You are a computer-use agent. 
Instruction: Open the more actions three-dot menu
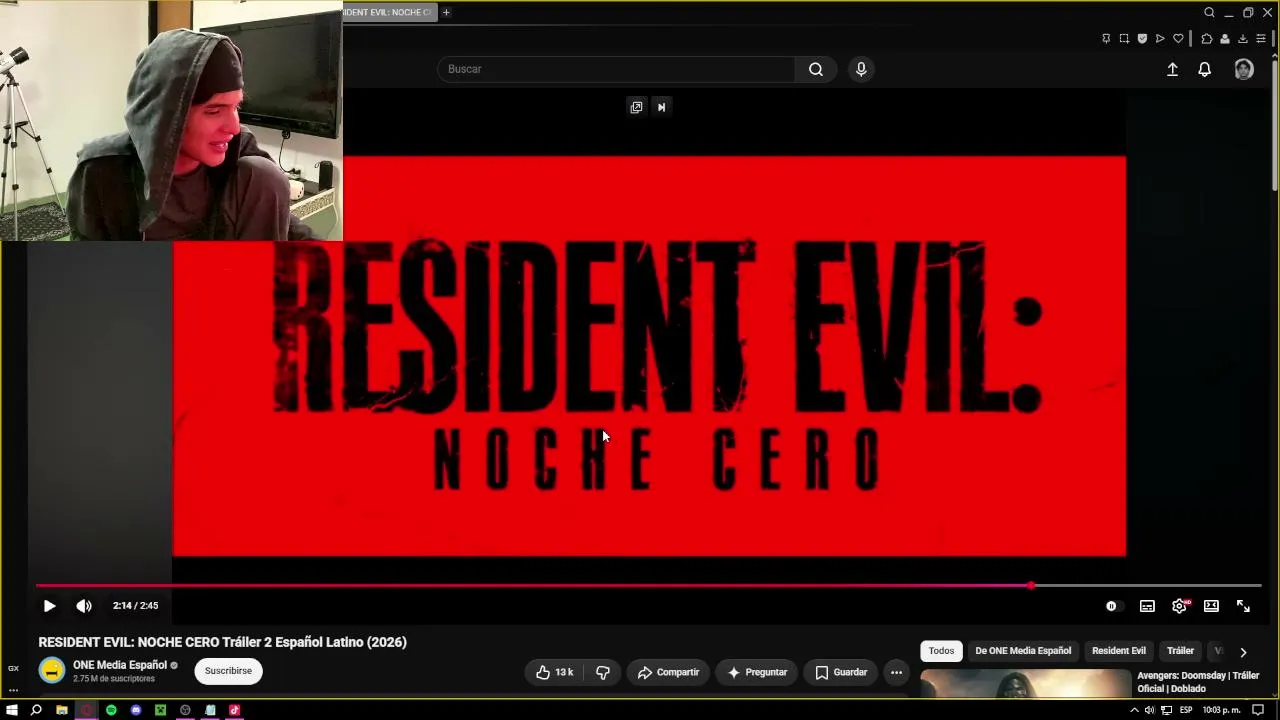pyautogui.click(x=896, y=672)
